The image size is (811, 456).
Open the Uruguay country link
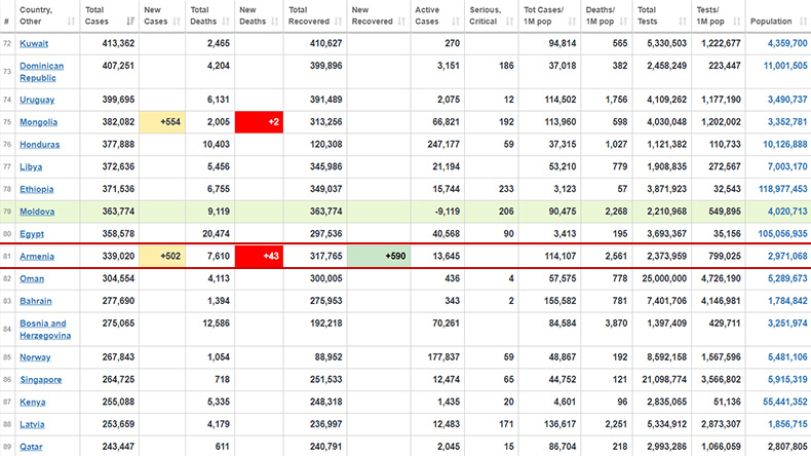pyautogui.click(x=37, y=100)
